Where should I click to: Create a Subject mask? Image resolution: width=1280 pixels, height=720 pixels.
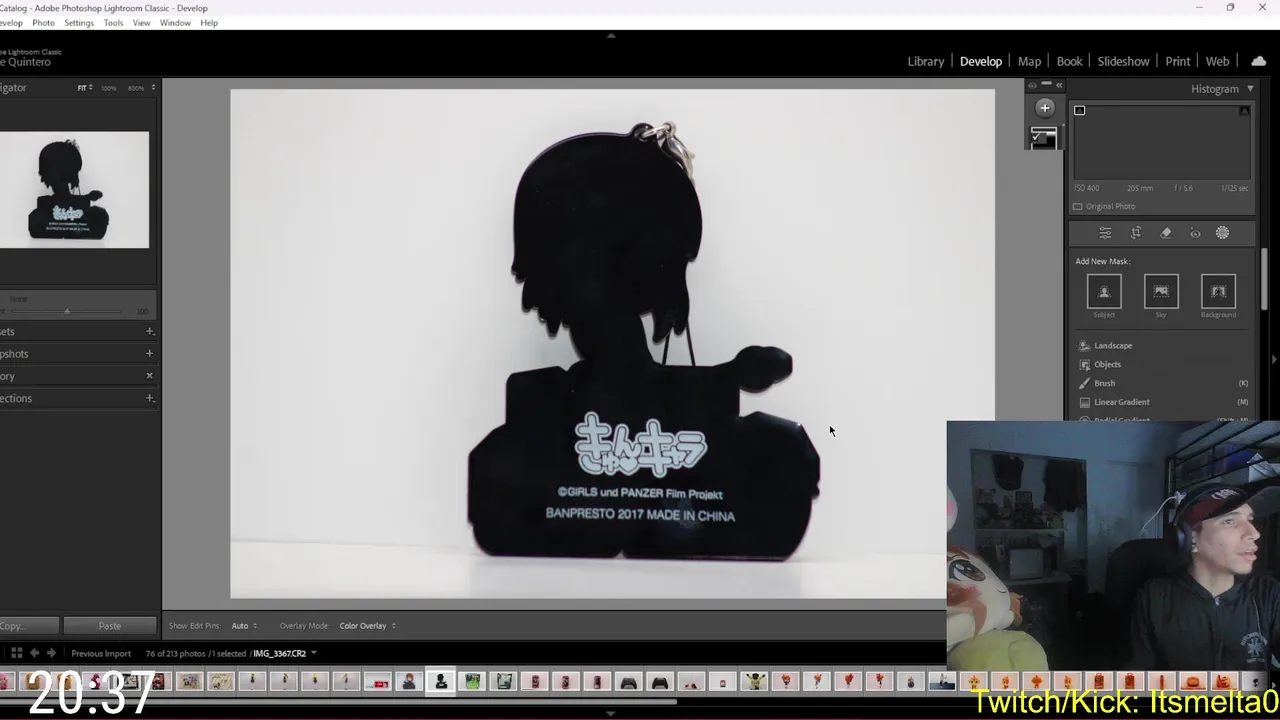click(x=1104, y=292)
